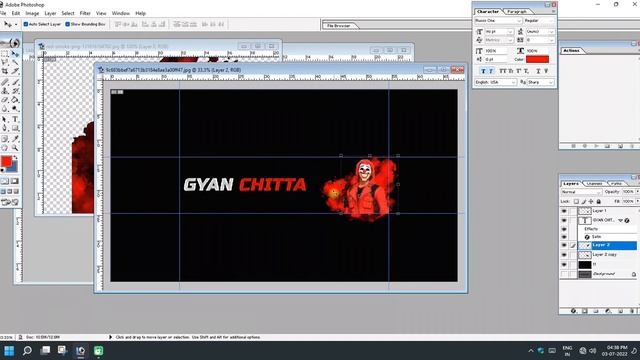Open the taskbar Search icon

click(27, 351)
